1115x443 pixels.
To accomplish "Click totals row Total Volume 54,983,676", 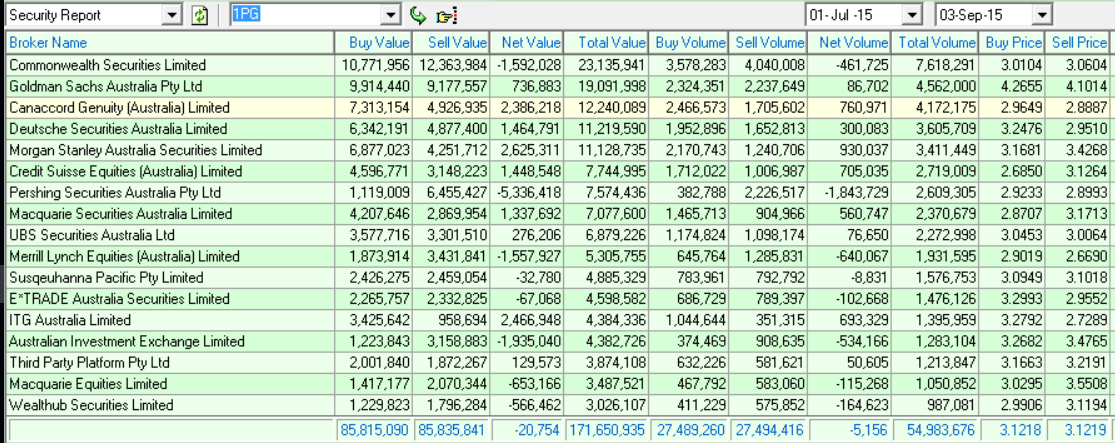I will tap(934, 430).
